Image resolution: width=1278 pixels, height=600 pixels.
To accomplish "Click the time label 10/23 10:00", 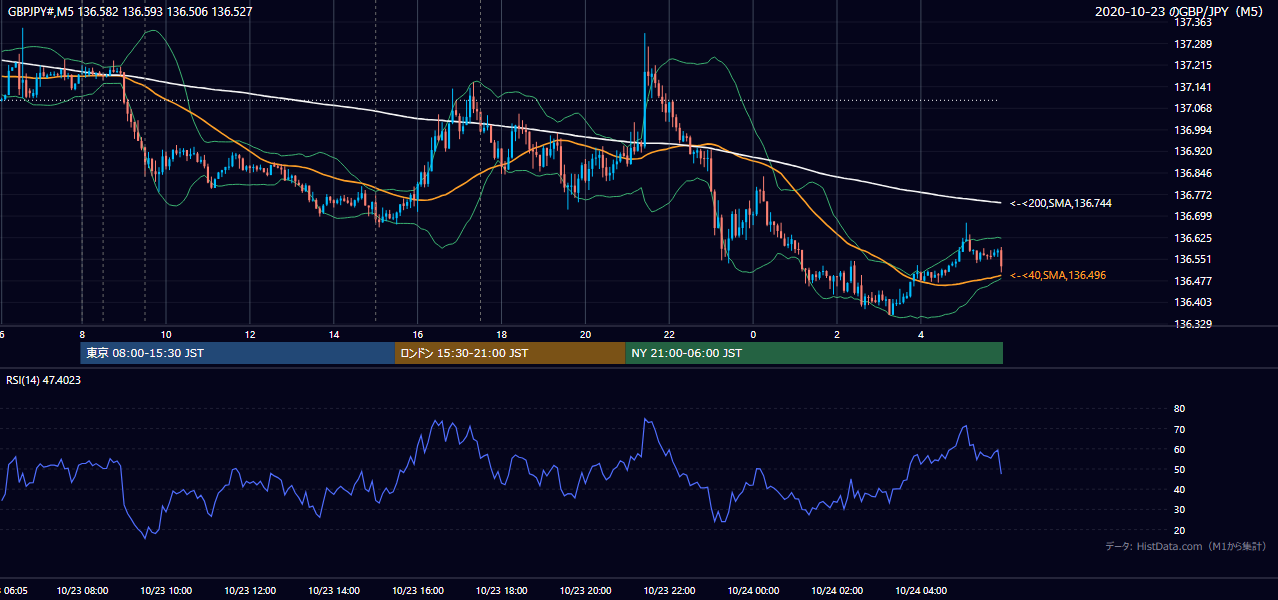I will pos(166,590).
